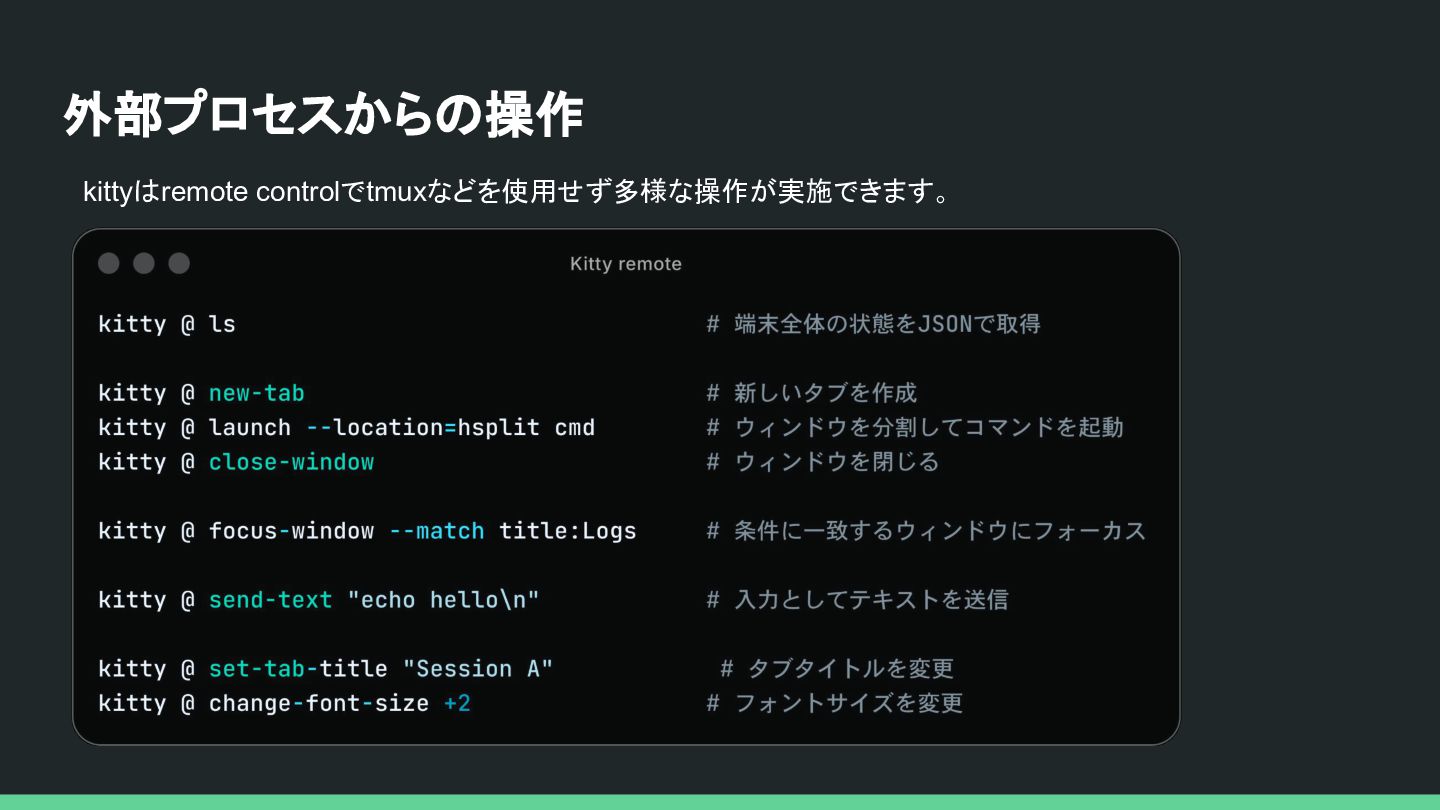Click the '+2' argument value
Screen dimensions: 1440x810
457,704
